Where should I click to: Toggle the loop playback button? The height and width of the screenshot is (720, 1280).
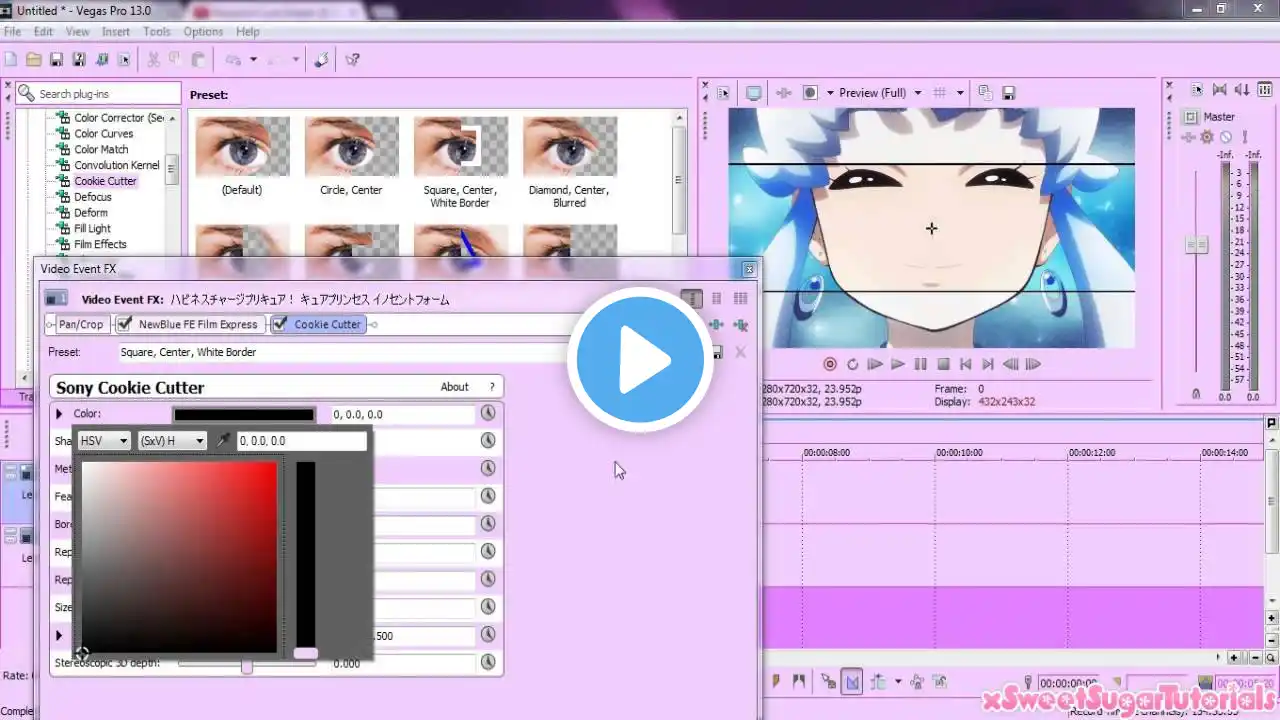coord(852,364)
